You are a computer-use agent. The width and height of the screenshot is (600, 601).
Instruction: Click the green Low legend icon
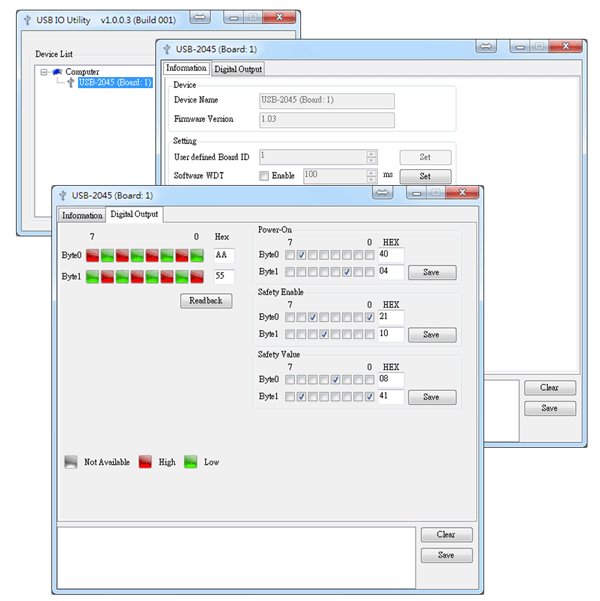191,462
